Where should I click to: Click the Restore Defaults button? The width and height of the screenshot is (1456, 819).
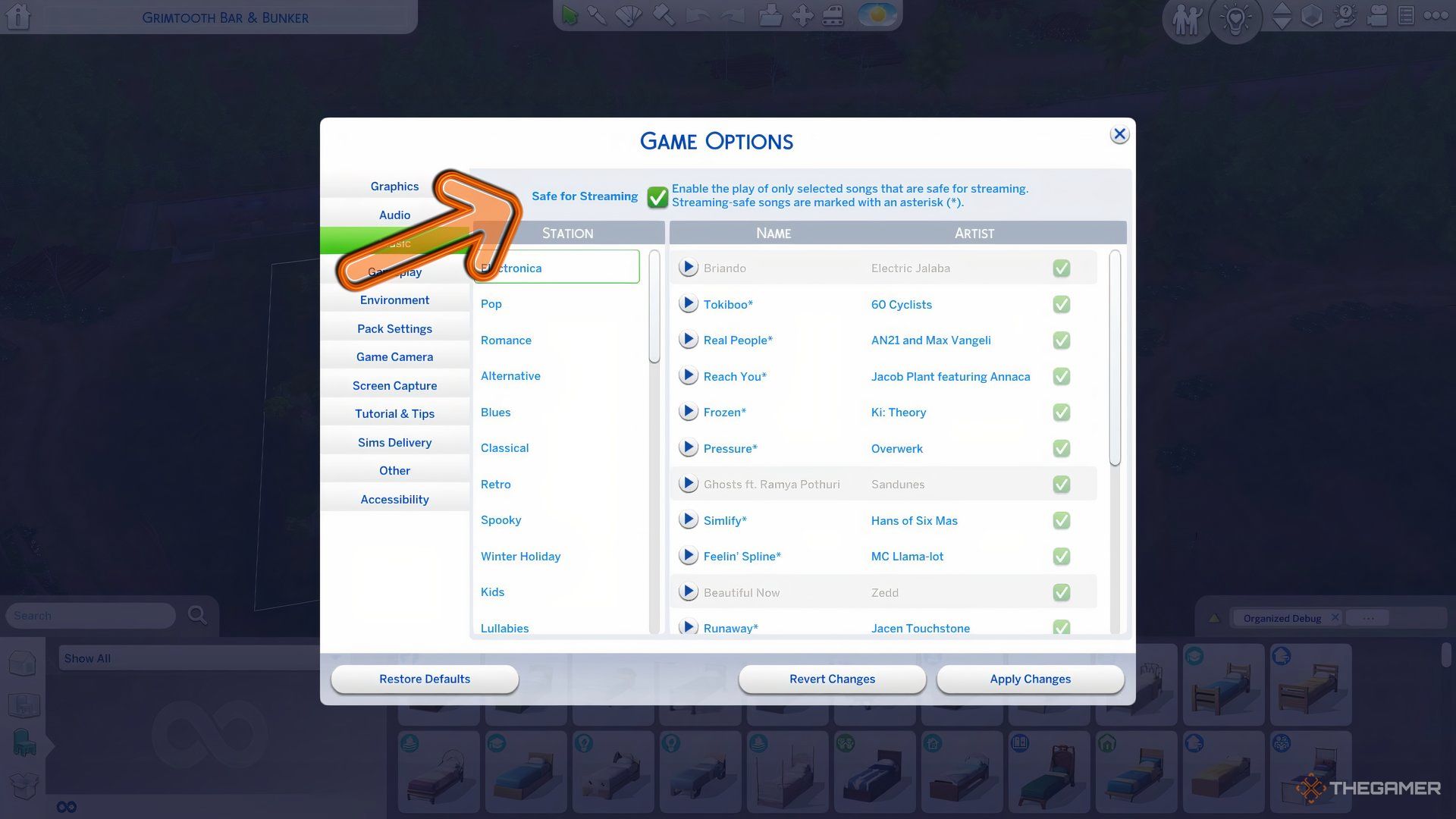tap(425, 679)
